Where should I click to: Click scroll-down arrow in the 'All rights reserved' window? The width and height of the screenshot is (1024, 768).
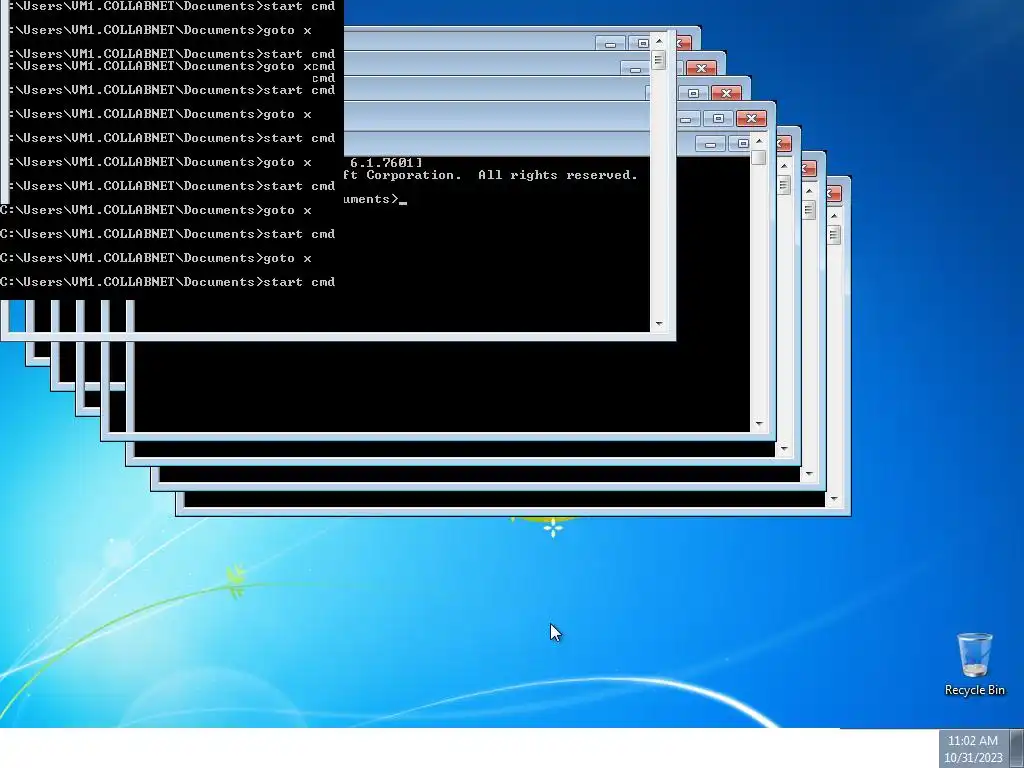coord(759,424)
